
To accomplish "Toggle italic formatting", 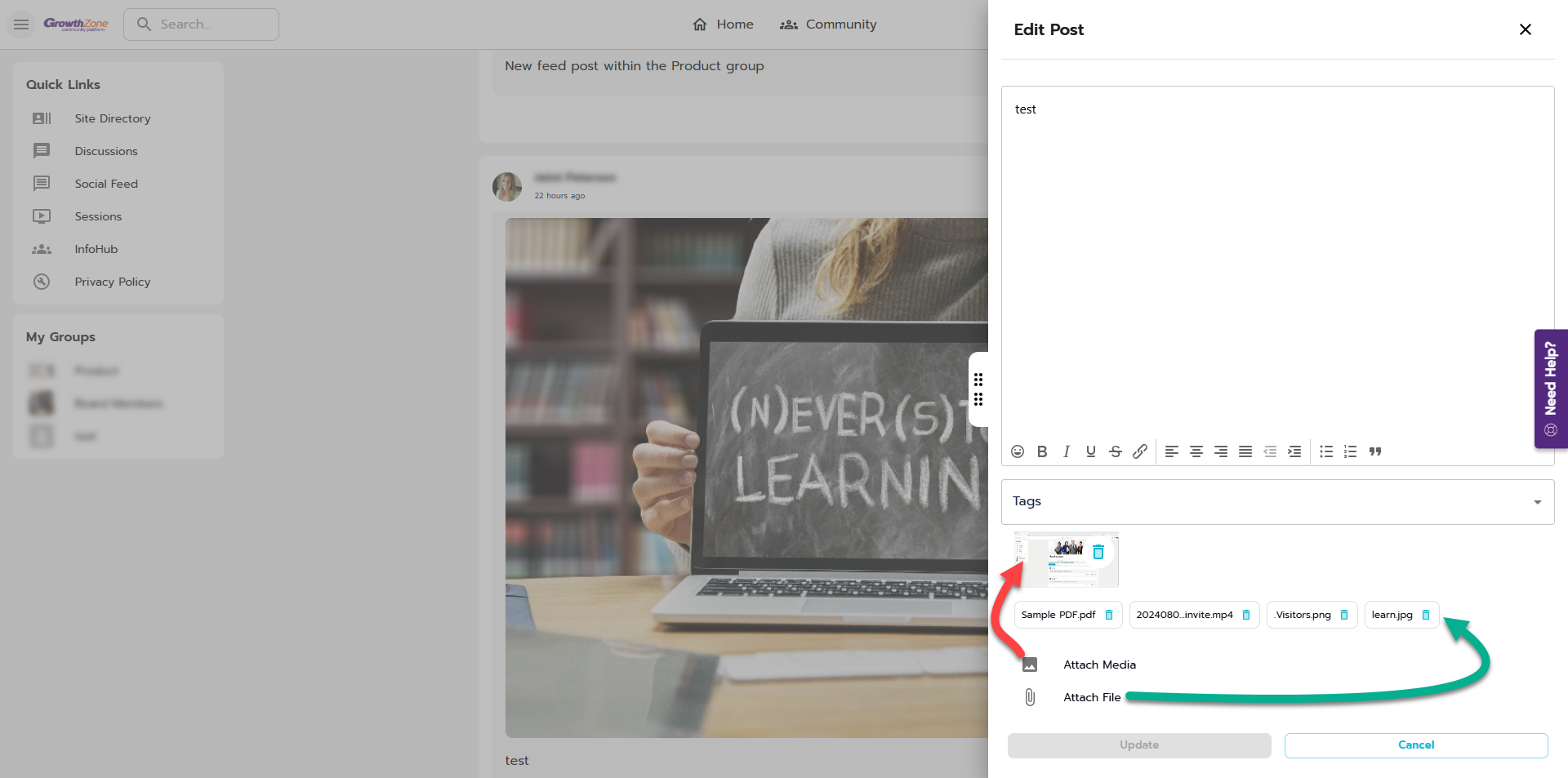I will (x=1067, y=451).
